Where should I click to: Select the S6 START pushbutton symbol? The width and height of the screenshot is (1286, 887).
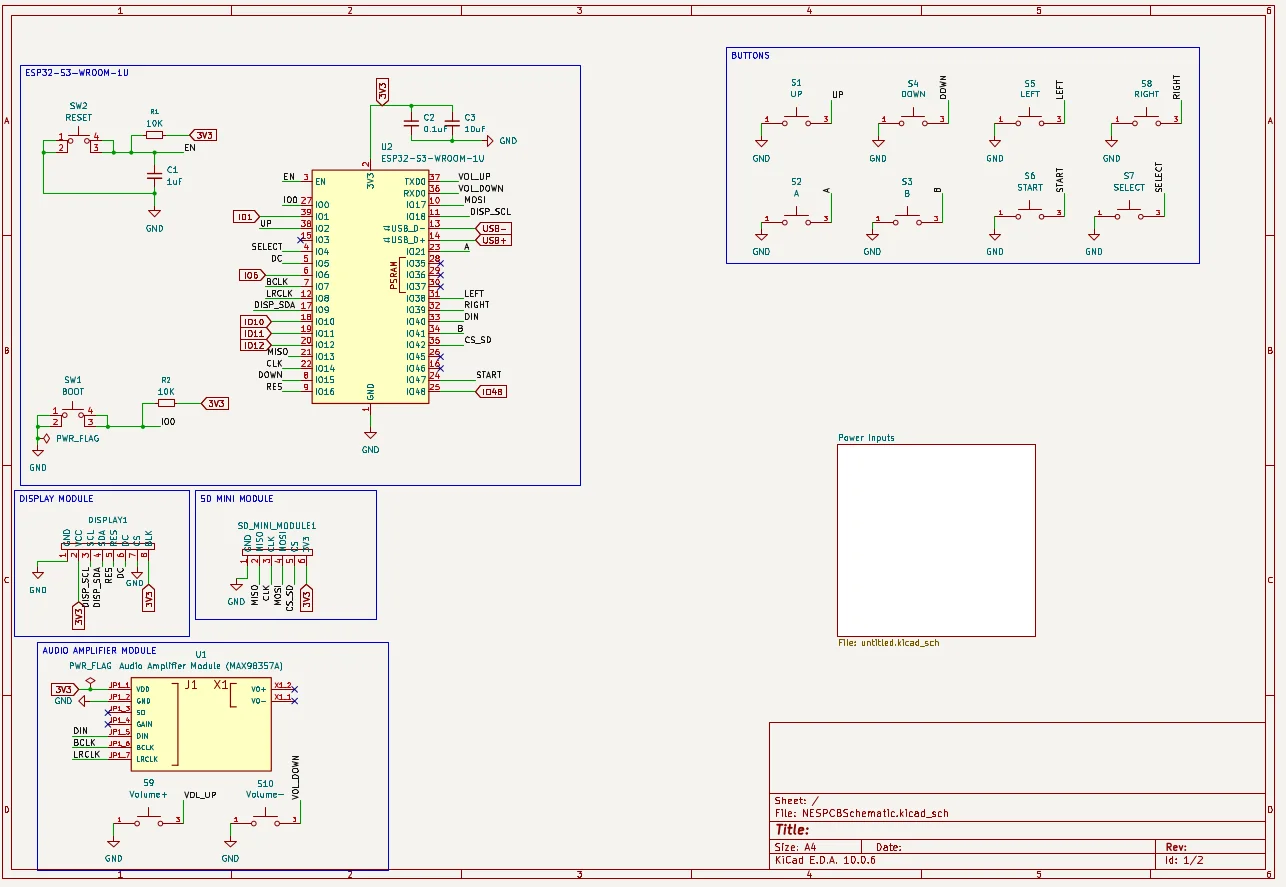pyautogui.click(x=1029, y=210)
